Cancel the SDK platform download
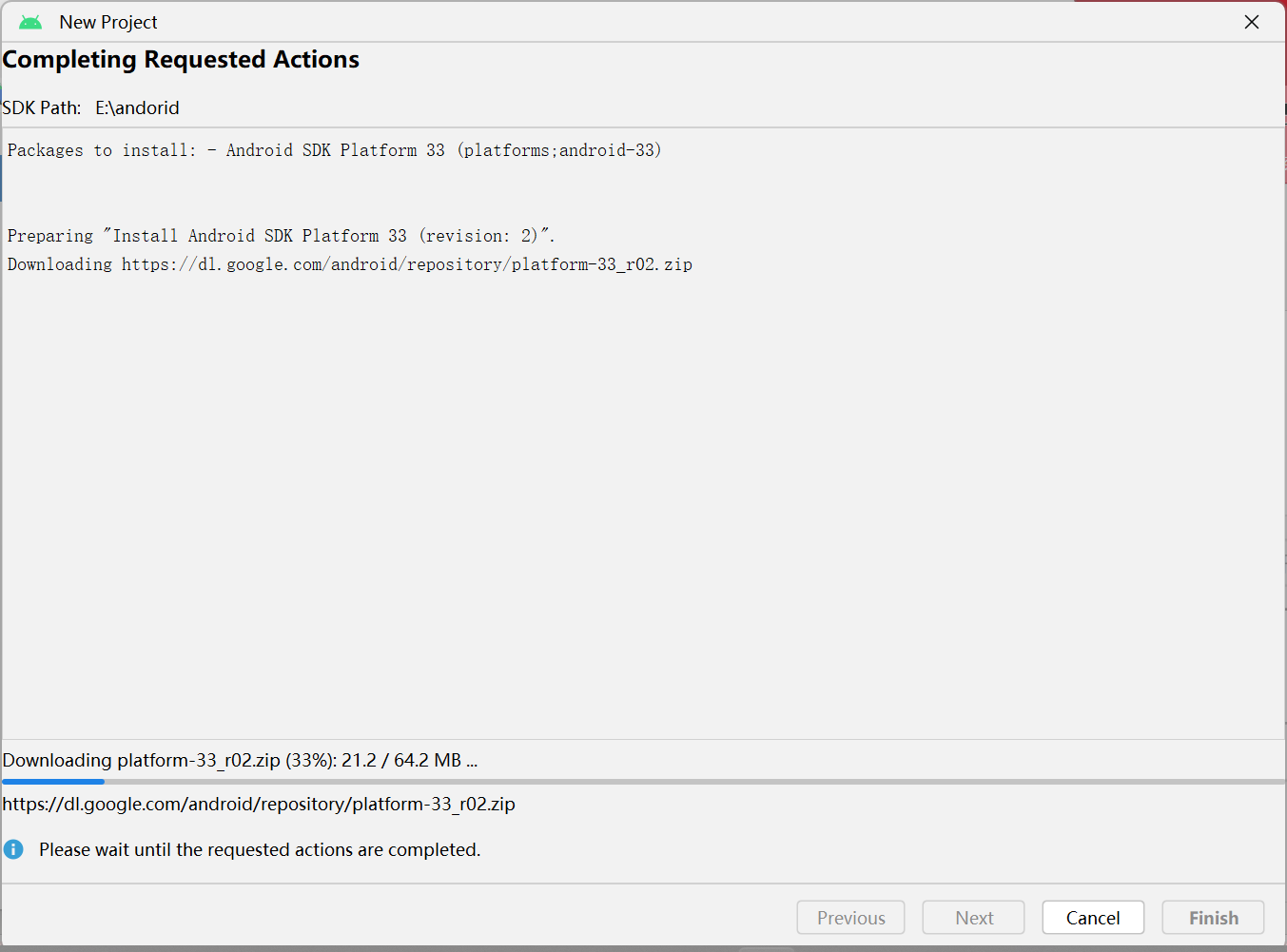This screenshot has width=1287, height=952. point(1093,918)
